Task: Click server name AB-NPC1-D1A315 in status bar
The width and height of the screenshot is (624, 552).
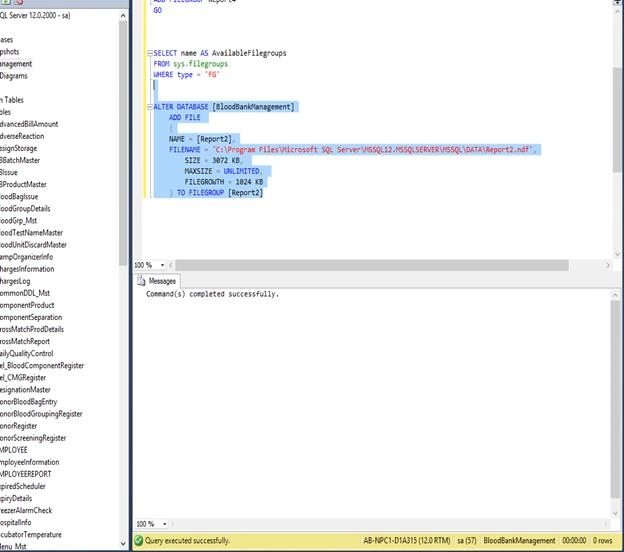Action: tap(407, 540)
